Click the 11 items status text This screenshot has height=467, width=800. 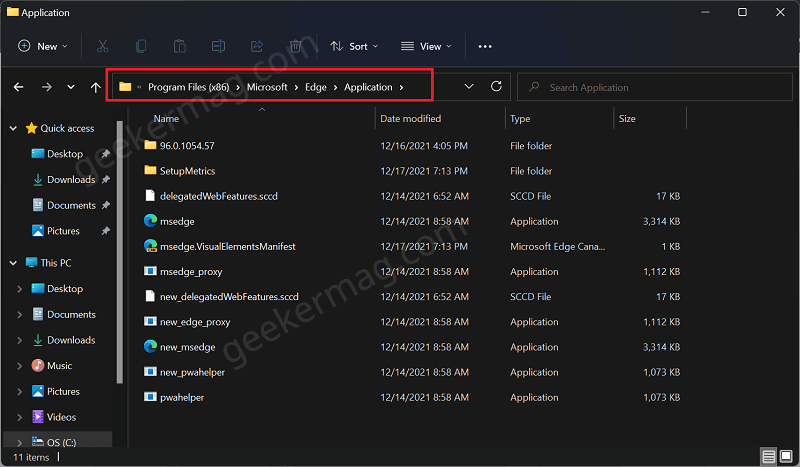[31, 457]
